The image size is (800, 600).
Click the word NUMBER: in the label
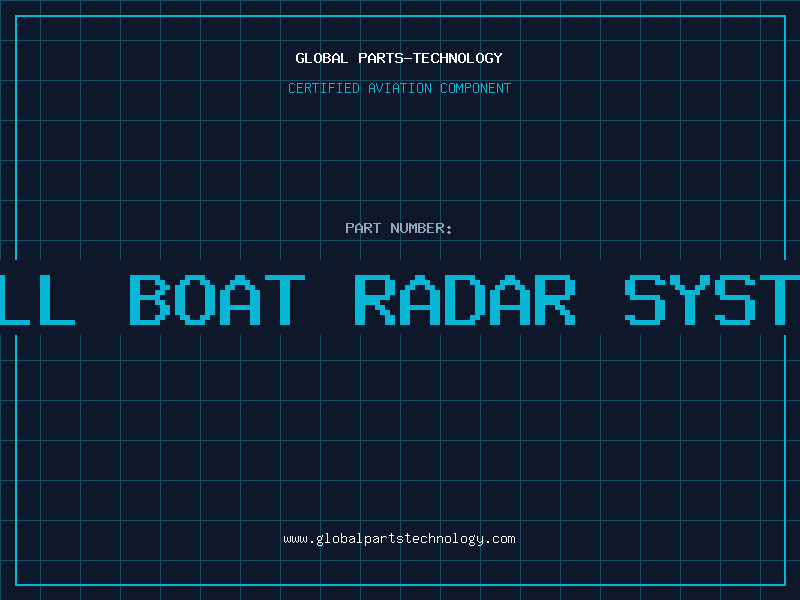pos(421,228)
